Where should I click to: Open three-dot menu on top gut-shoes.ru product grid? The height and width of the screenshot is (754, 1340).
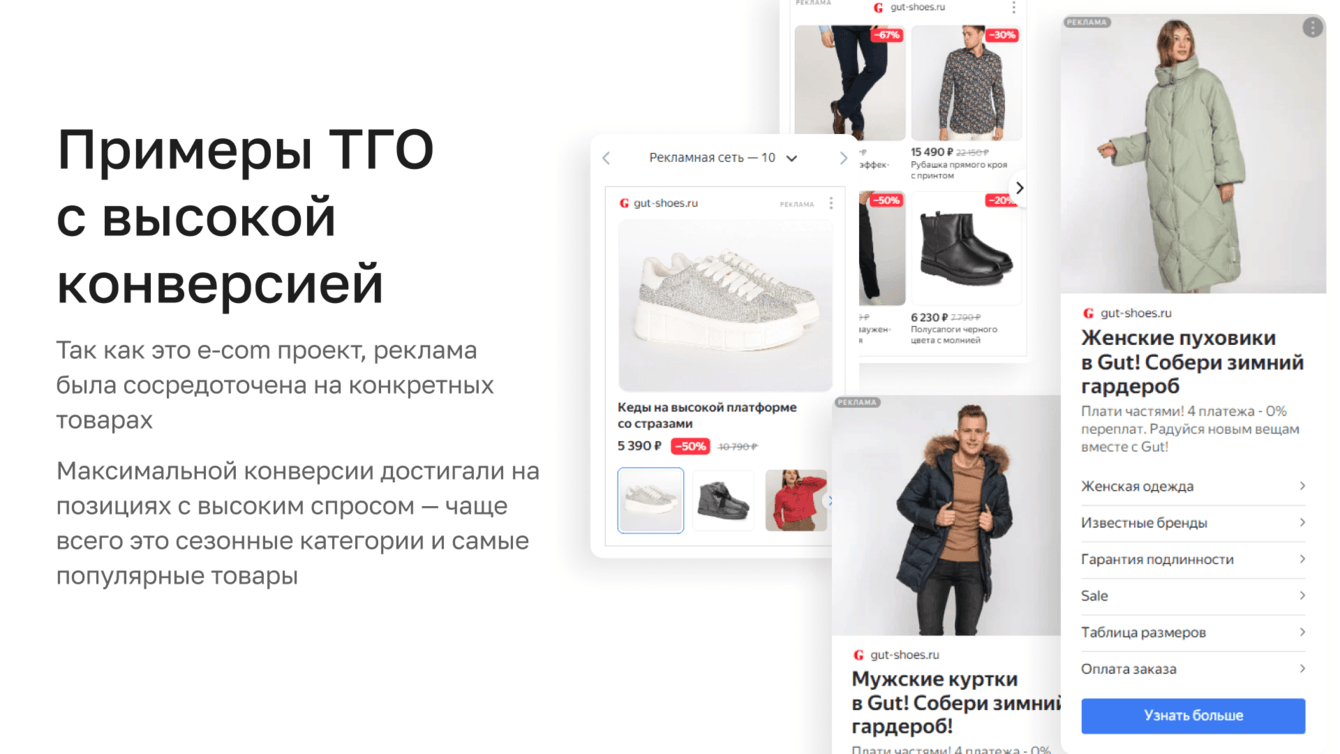point(1013,7)
